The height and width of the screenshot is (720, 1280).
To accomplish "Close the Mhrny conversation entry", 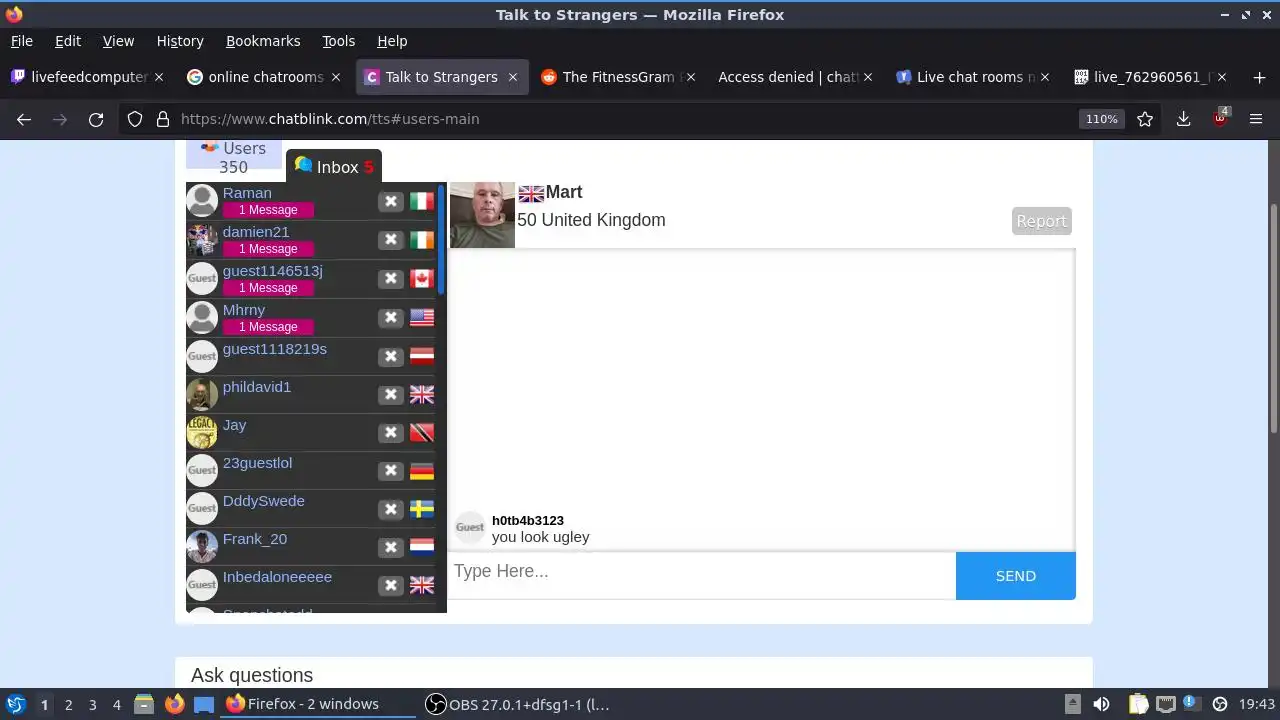I will pos(391,318).
